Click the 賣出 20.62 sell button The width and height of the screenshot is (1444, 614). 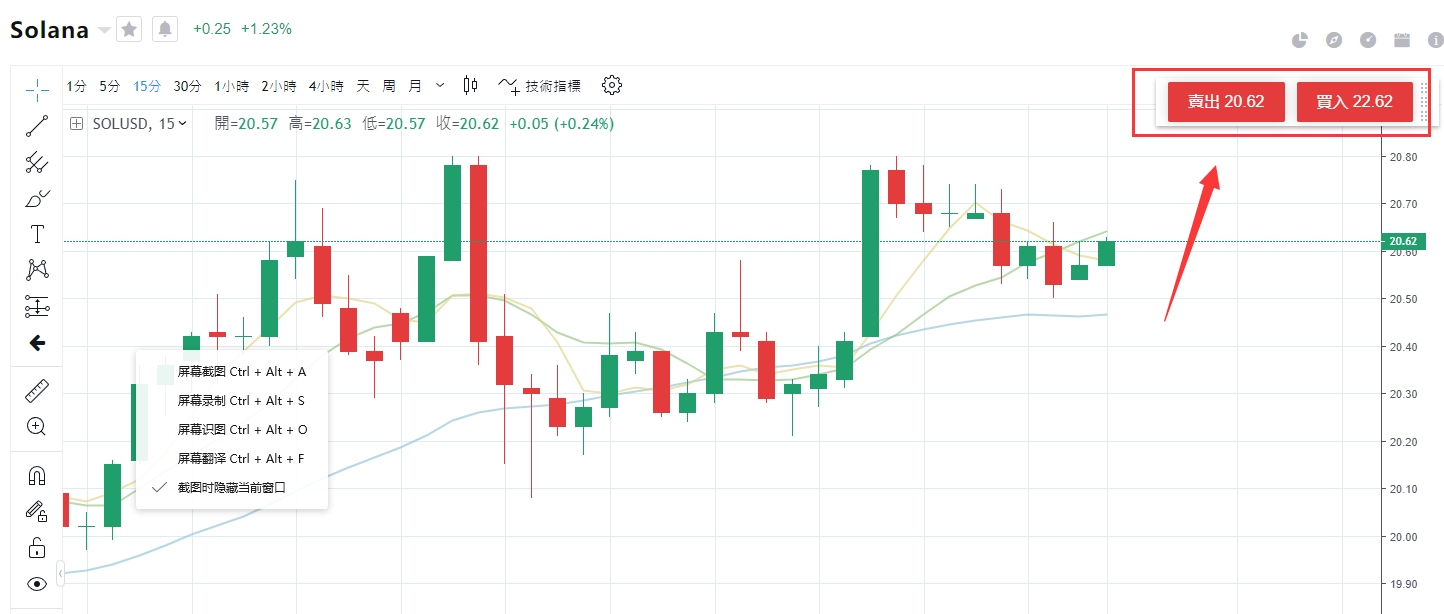point(1226,102)
